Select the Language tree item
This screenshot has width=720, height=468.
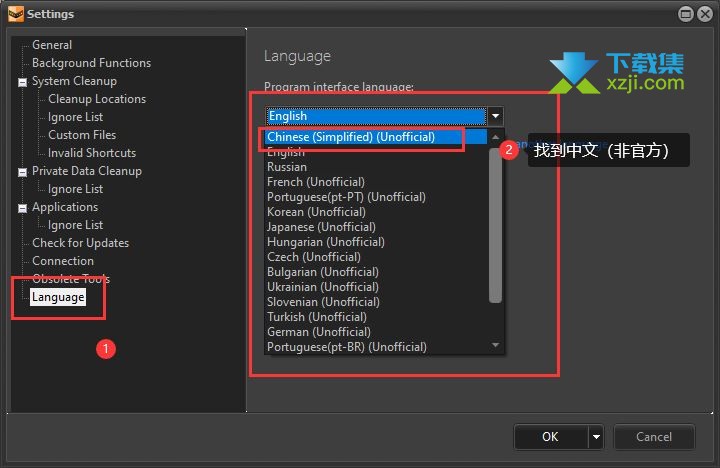[x=58, y=297]
